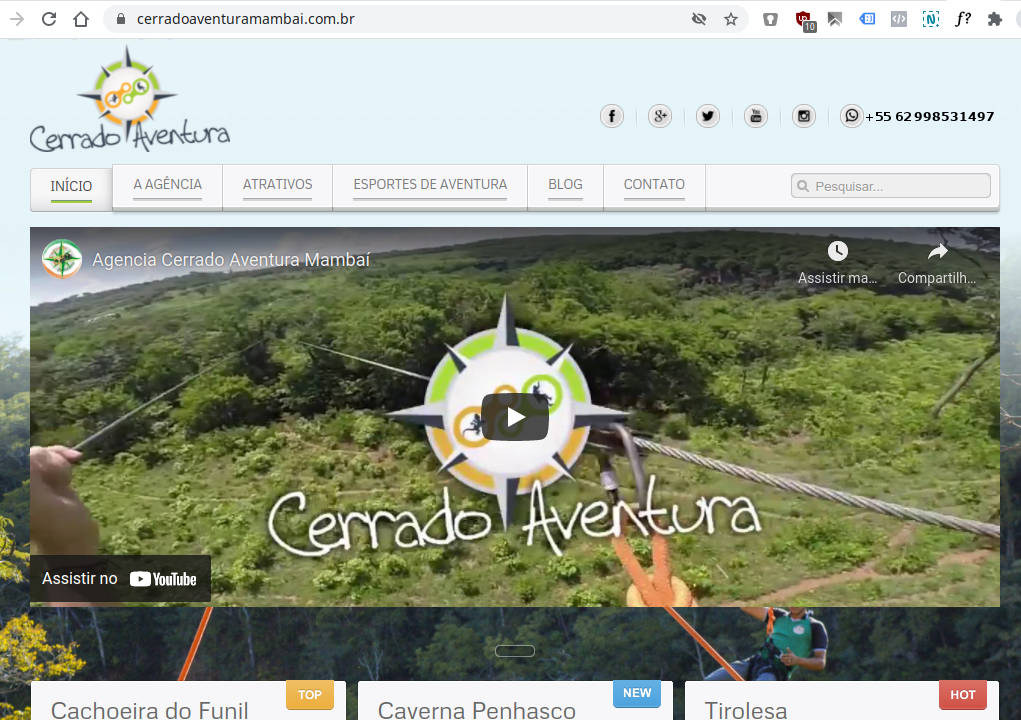Open the Instagram social icon
The width and height of the screenshot is (1021, 720).
coord(804,116)
